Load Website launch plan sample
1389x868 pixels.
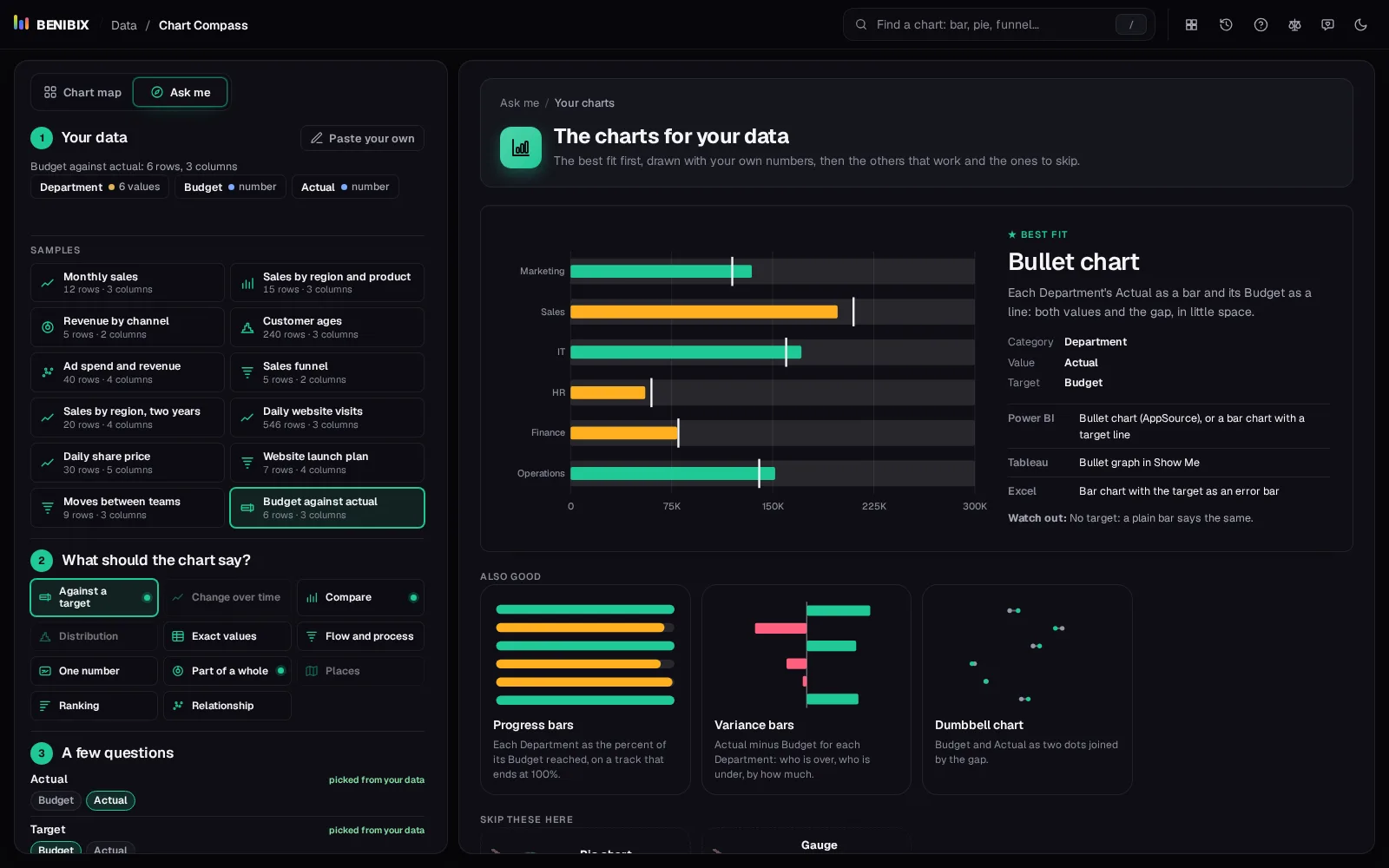(x=327, y=463)
